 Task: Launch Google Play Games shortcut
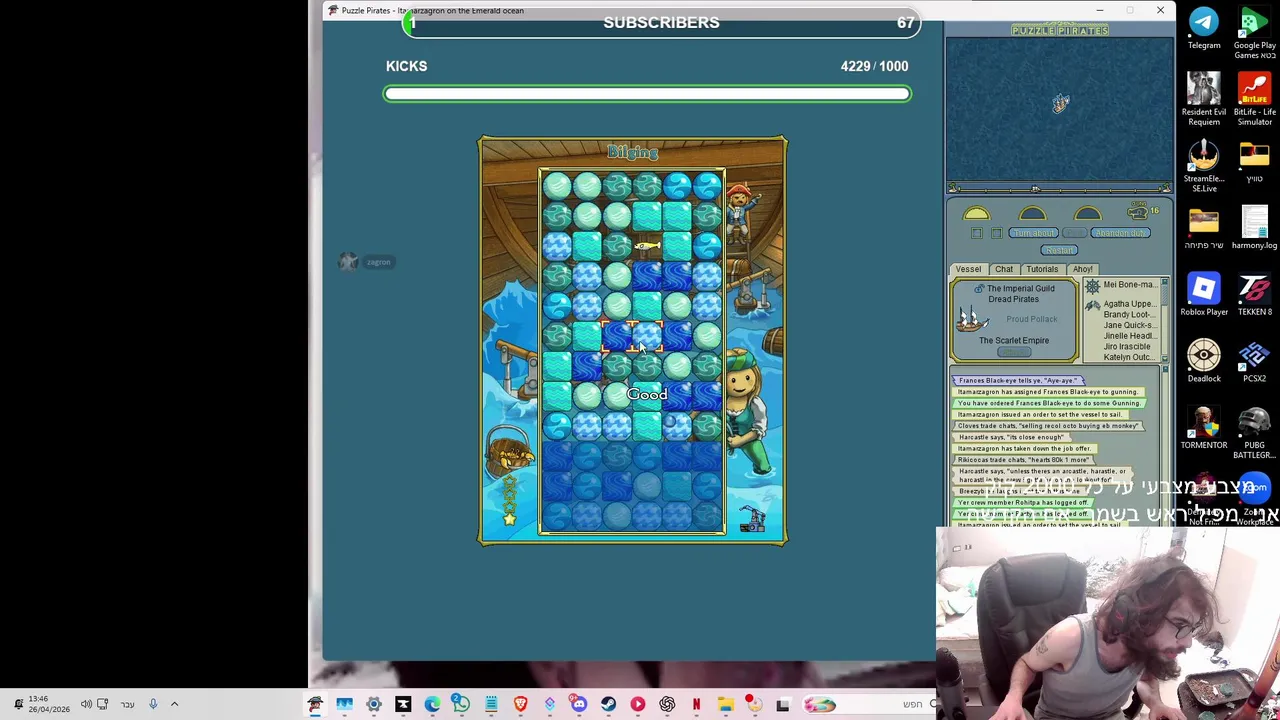pyautogui.click(x=1254, y=32)
